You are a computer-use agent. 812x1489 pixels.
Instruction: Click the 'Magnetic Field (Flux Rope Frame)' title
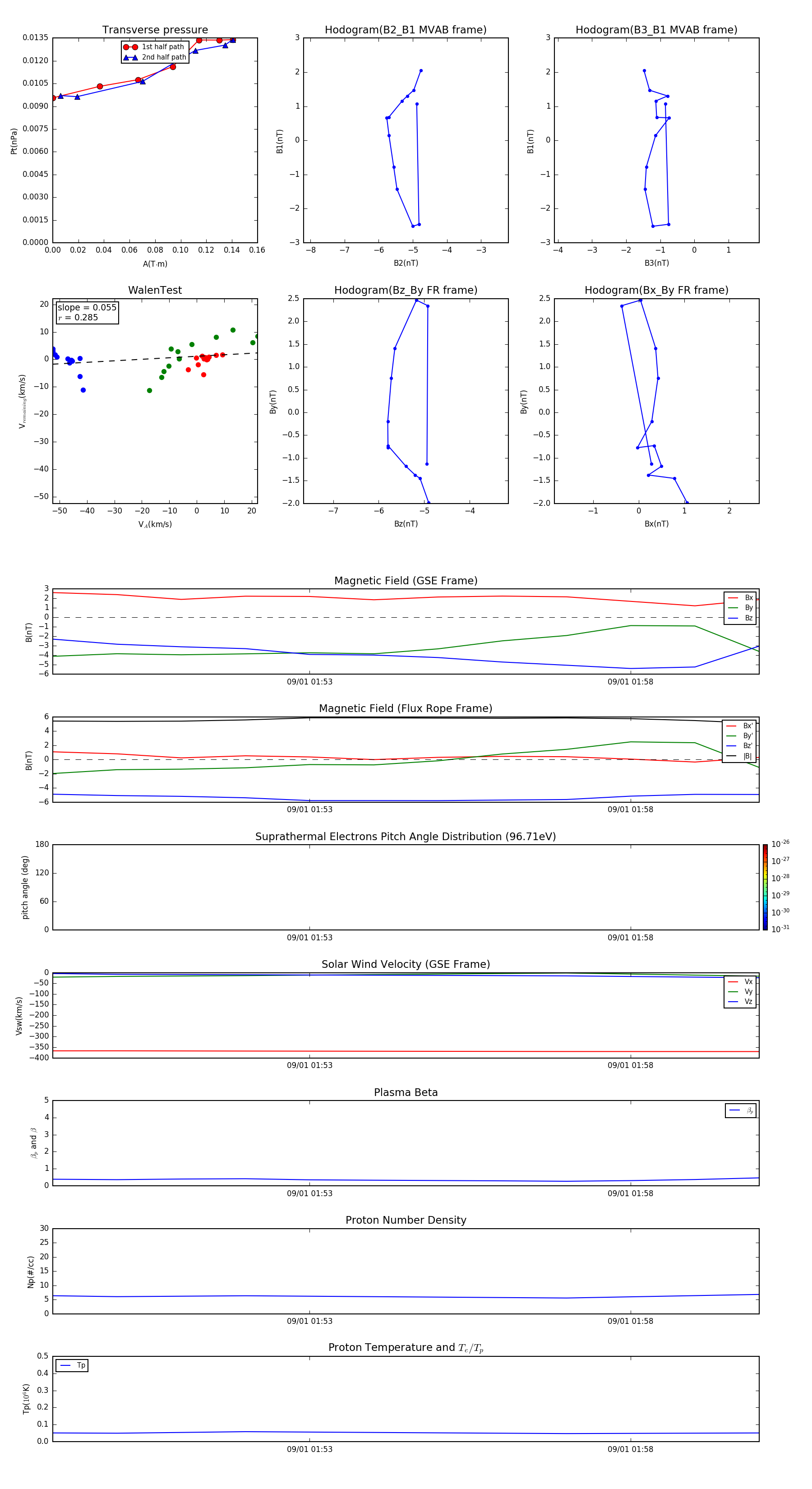tap(406, 709)
